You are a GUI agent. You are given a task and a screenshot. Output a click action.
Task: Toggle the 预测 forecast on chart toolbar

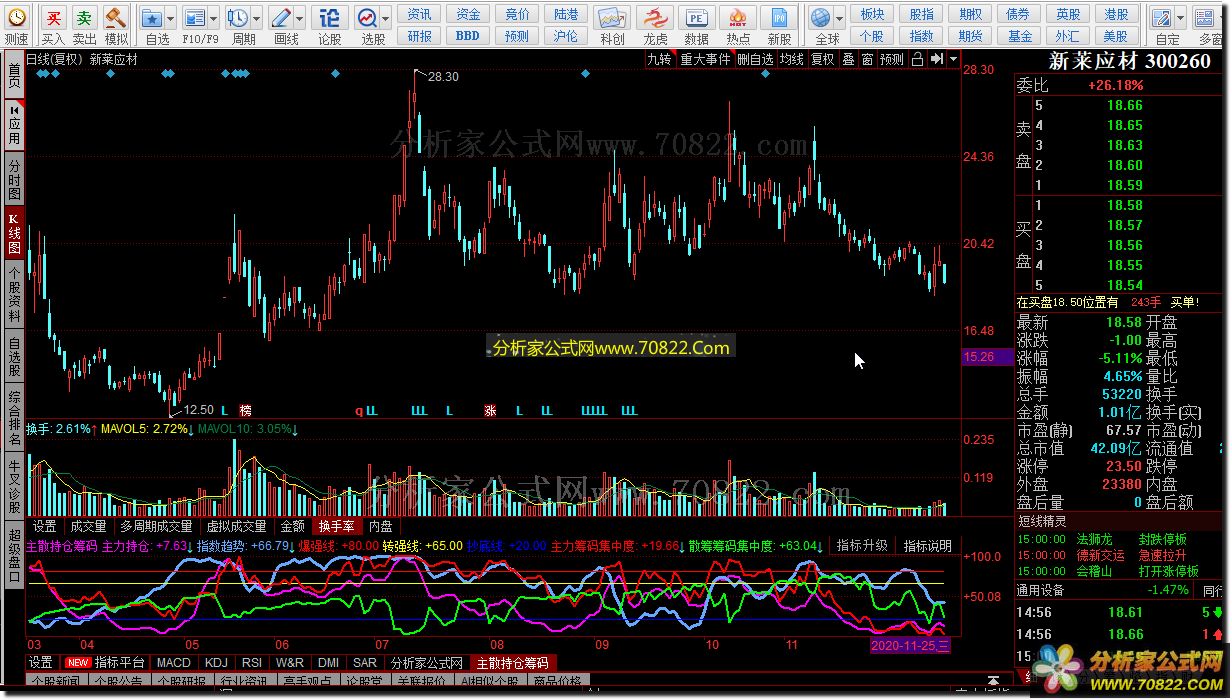coord(892,59)
